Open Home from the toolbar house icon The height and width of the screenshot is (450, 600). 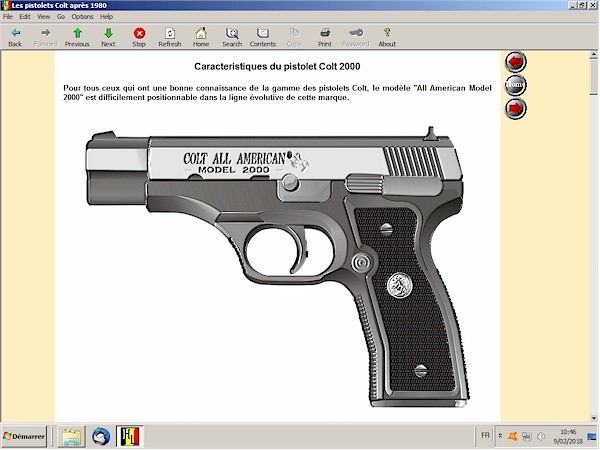(201, 37)
